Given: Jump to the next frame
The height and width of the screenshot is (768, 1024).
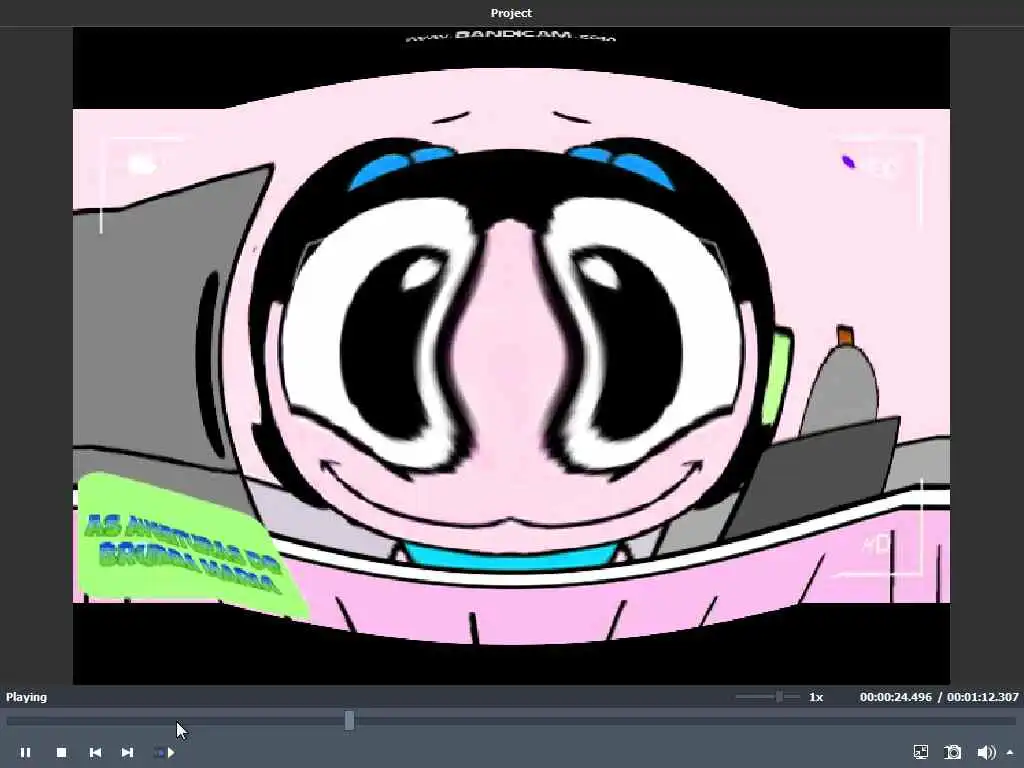Looking at the screenshot, I should click(x=127, y=752).
